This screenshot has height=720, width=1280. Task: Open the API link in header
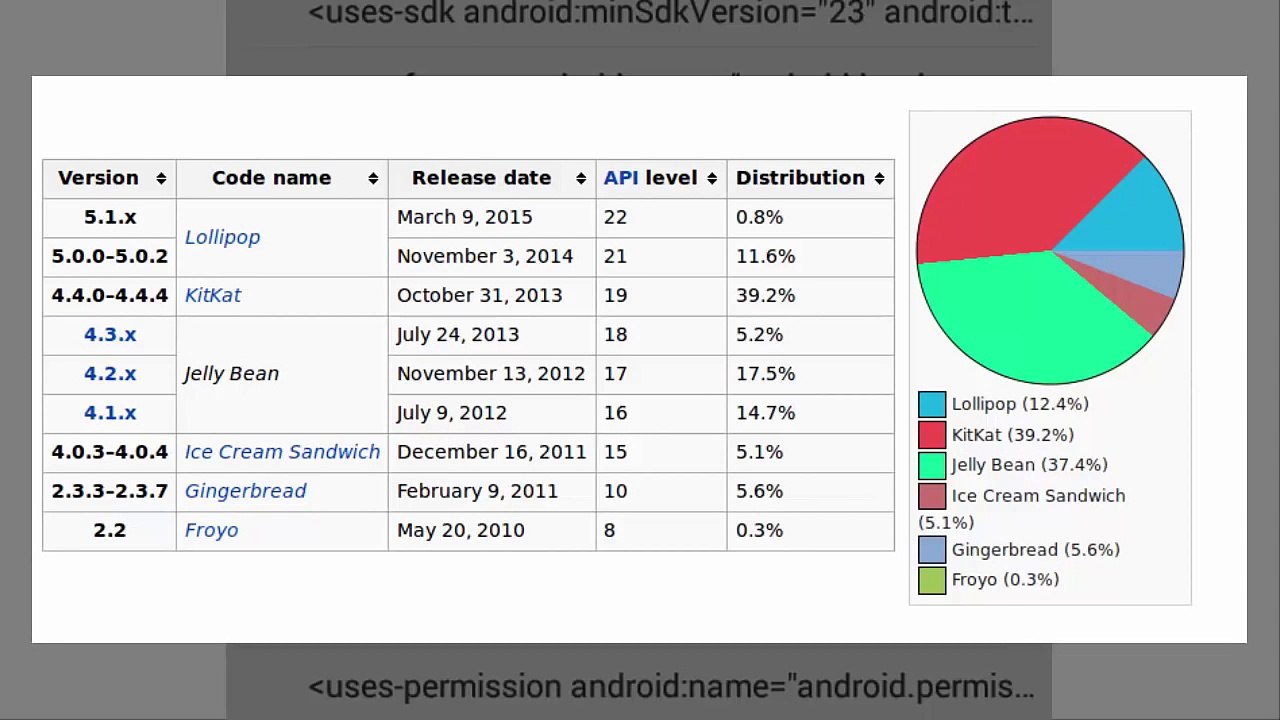click(x=620, y=178)
